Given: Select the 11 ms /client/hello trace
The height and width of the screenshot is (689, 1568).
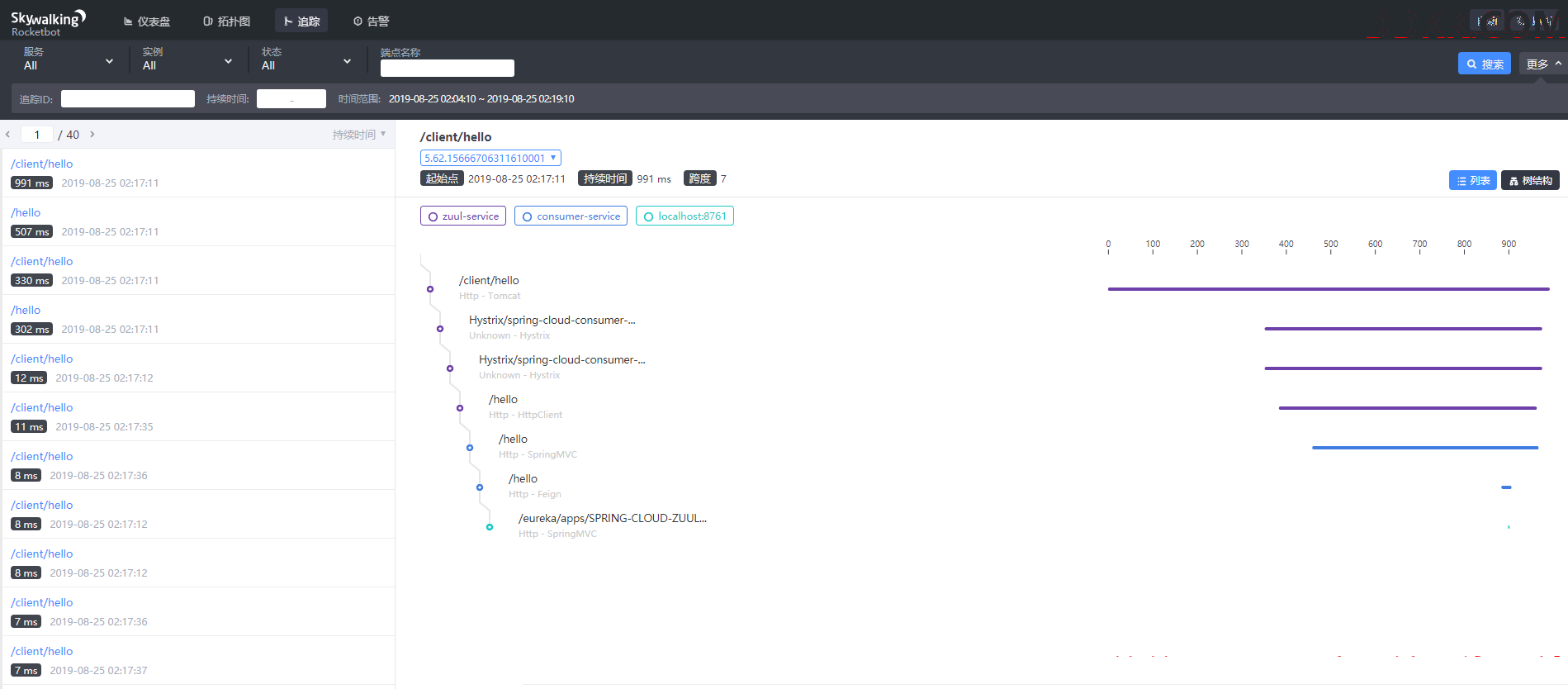Looking at the screenshot, I should point(198,416).
